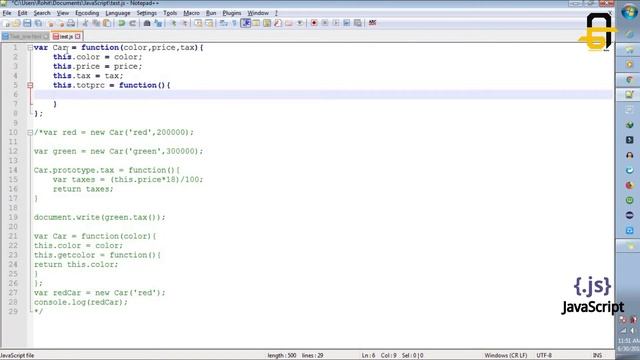Open the ? help menu
Image resolution: width=640 pixels, height=360 pixels.
coord(276,13)
